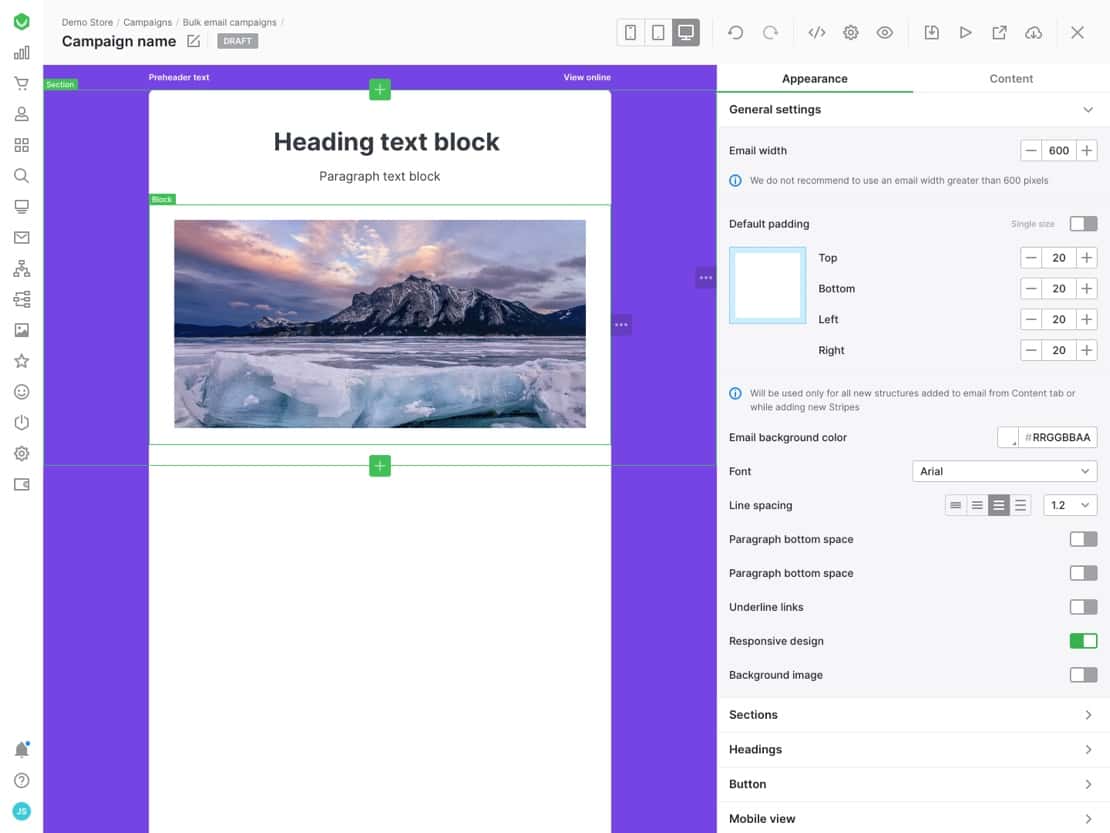Viewport: 1110px width, 833px height.
Task: Open the Font dropdown showing Arial
Action: click(1005, 471)
